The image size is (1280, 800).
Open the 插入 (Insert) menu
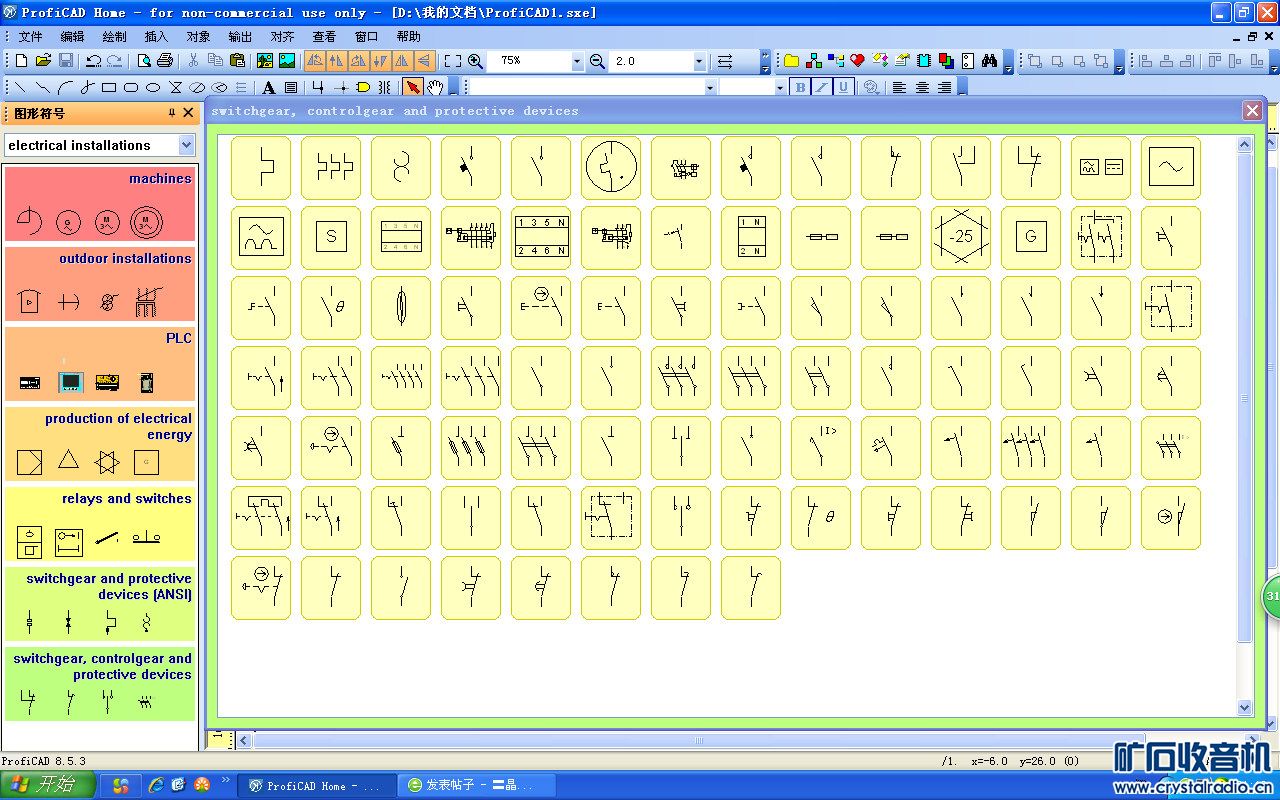point(156,37)
